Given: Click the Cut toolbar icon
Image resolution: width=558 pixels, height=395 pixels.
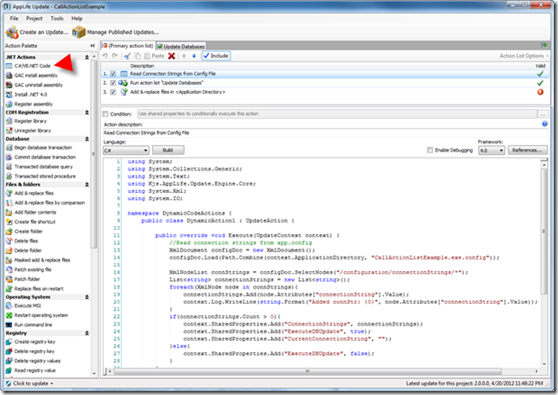Looking at the screenshot, I should (127, 56).
